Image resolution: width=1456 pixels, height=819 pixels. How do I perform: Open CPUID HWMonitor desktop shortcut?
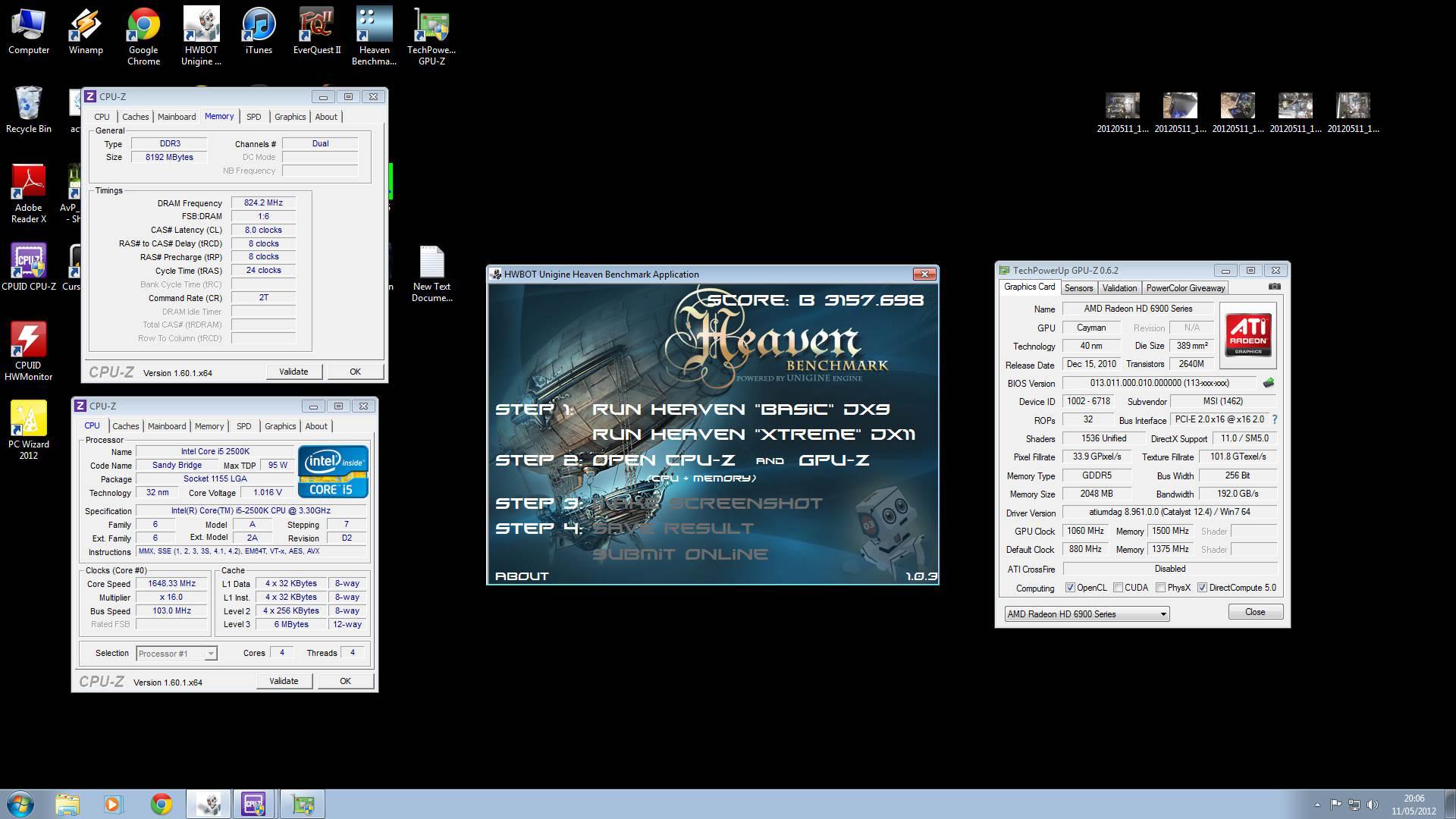29,351
